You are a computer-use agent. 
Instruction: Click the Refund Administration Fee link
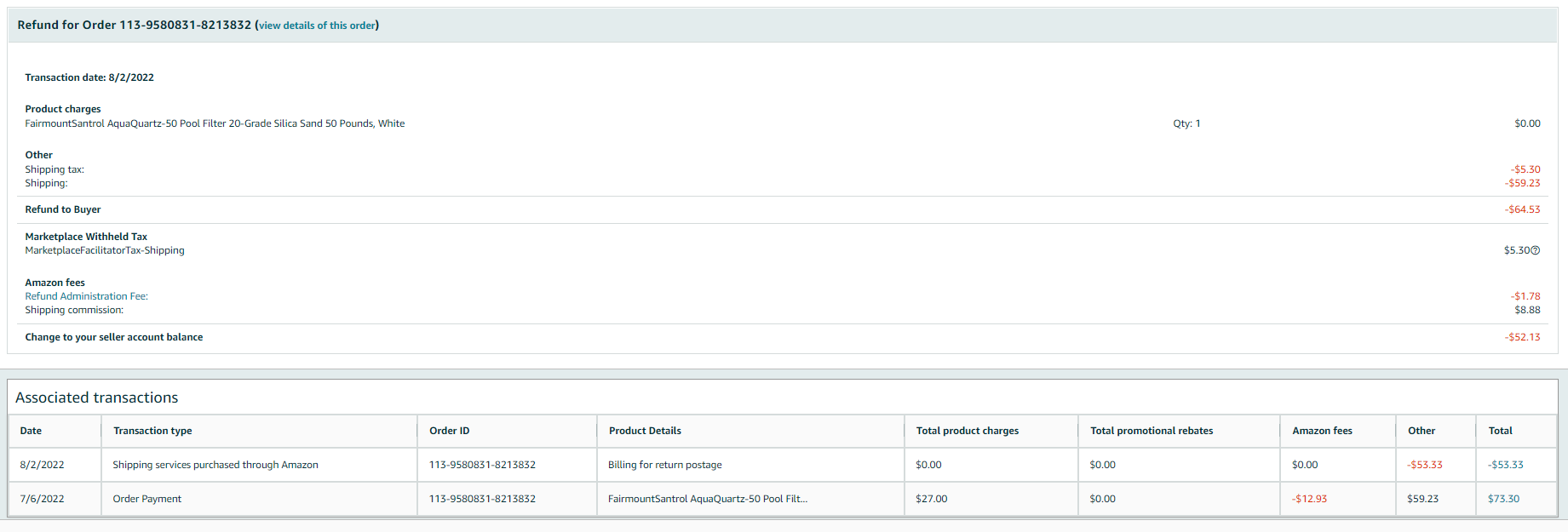86,296
